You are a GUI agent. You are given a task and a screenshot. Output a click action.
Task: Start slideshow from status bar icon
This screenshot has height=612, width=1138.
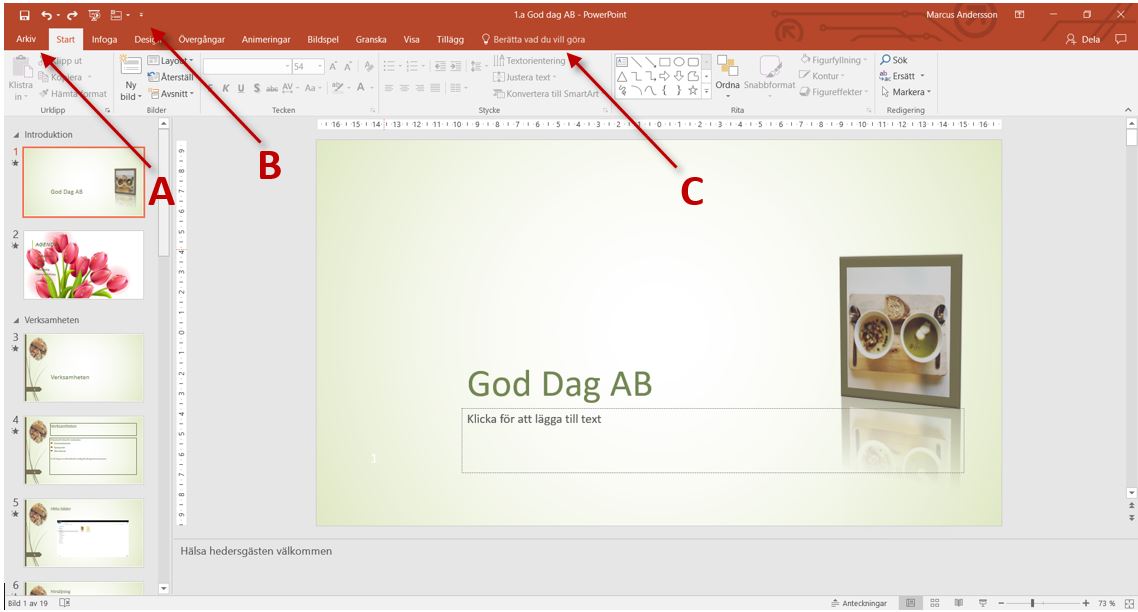(x=983, y=603)
